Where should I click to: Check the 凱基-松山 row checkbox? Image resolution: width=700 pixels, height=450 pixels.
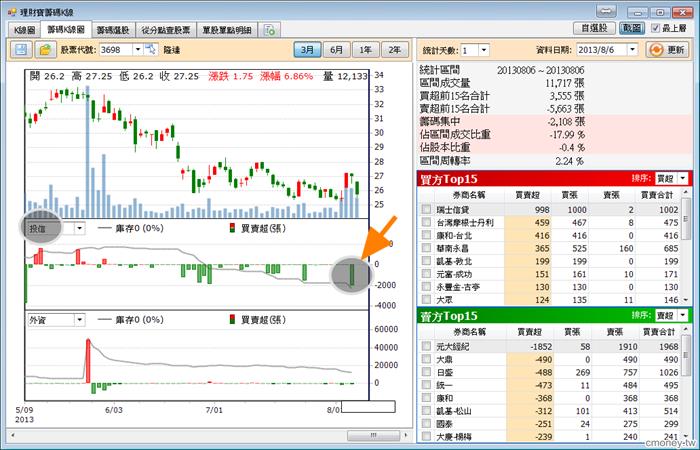(x=426, y=411)
